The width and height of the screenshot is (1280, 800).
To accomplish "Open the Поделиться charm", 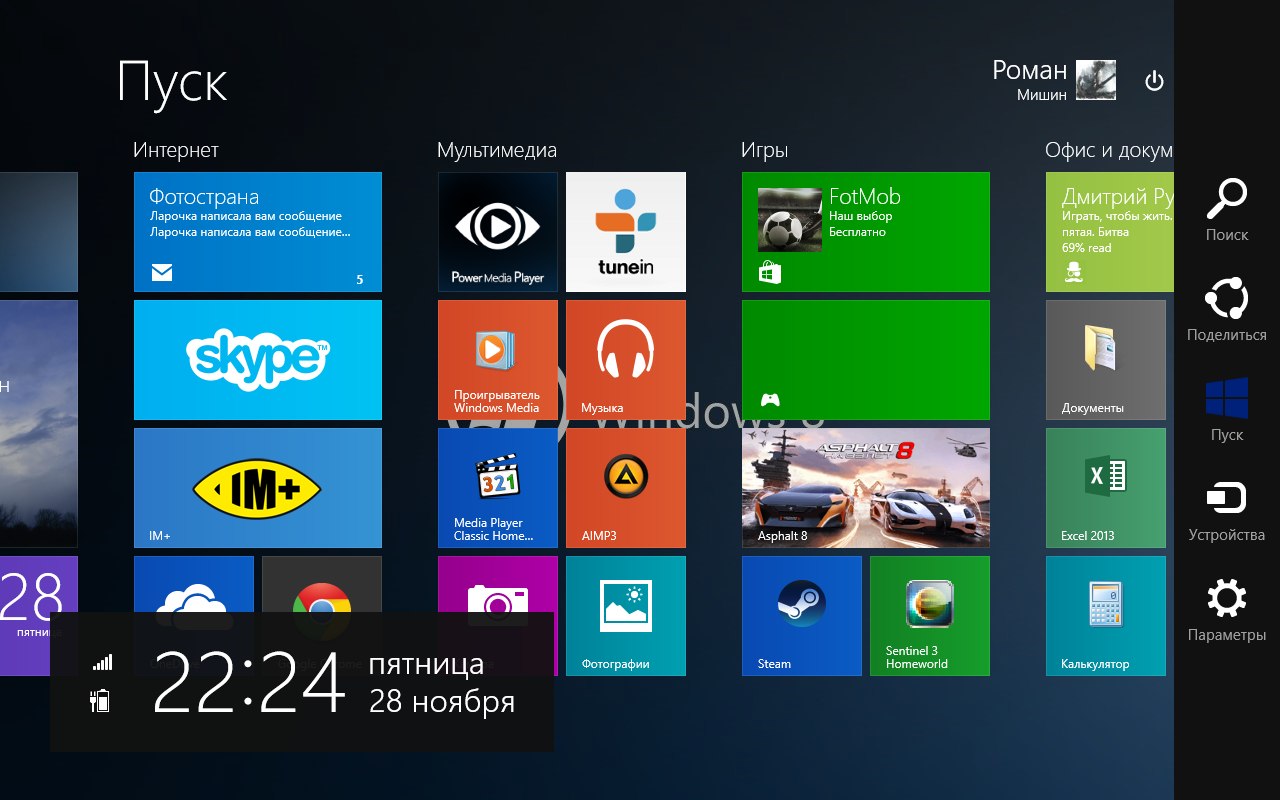I will [1226, 309].
